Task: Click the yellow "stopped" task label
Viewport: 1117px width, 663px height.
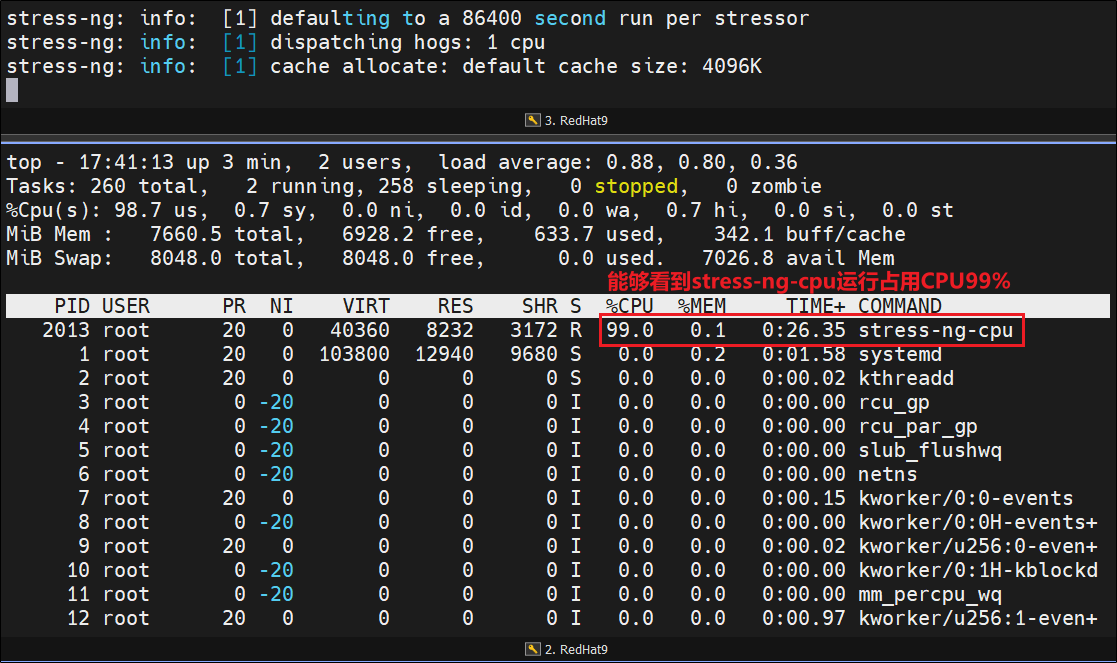Action: pyautogui.click(x=636, y=186)
